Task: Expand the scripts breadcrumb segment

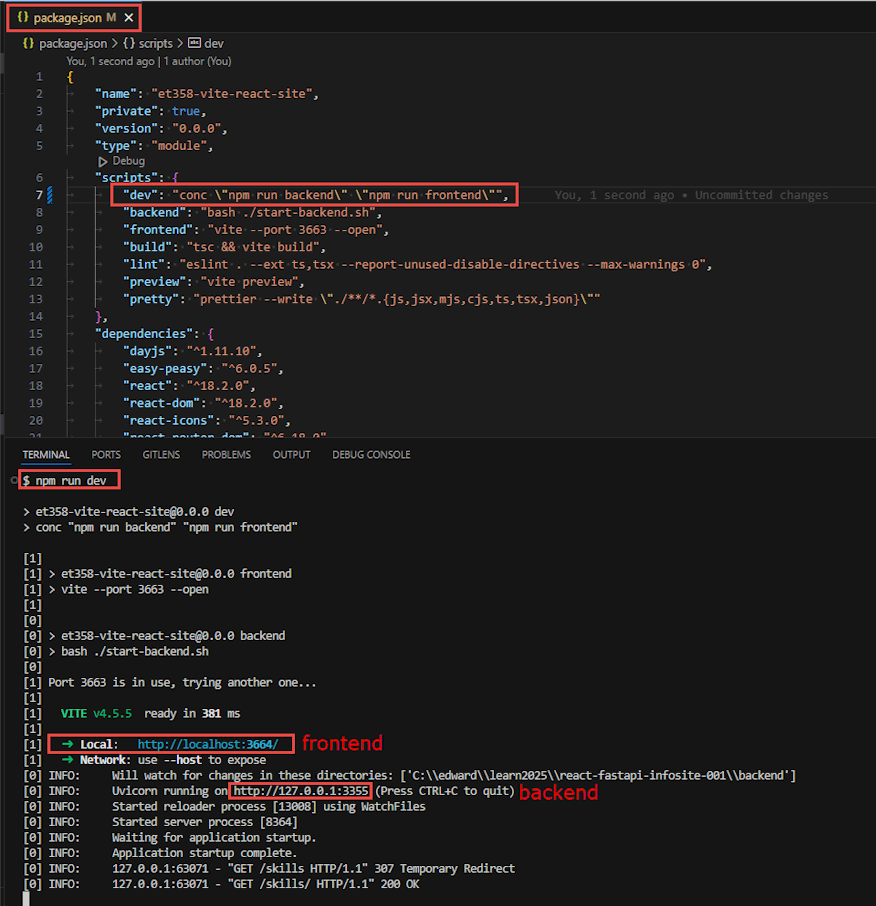Action: tap(155, 44)
